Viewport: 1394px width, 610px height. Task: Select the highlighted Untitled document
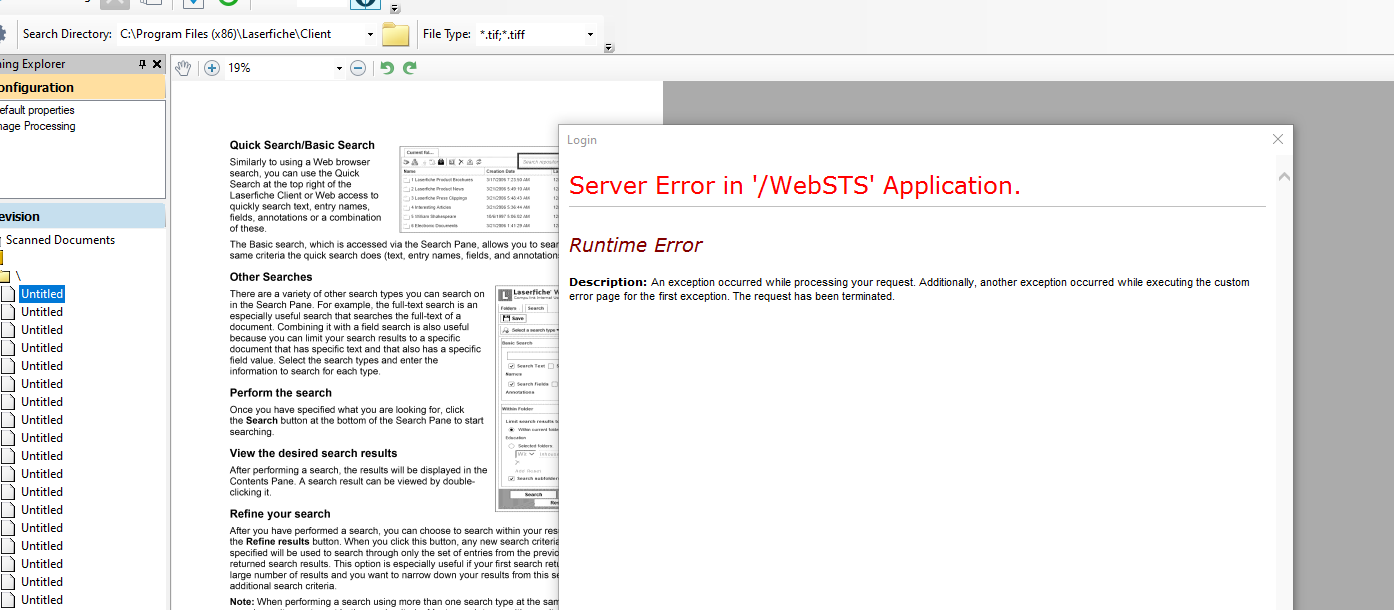pyautogui.click(x=42, y=294)
